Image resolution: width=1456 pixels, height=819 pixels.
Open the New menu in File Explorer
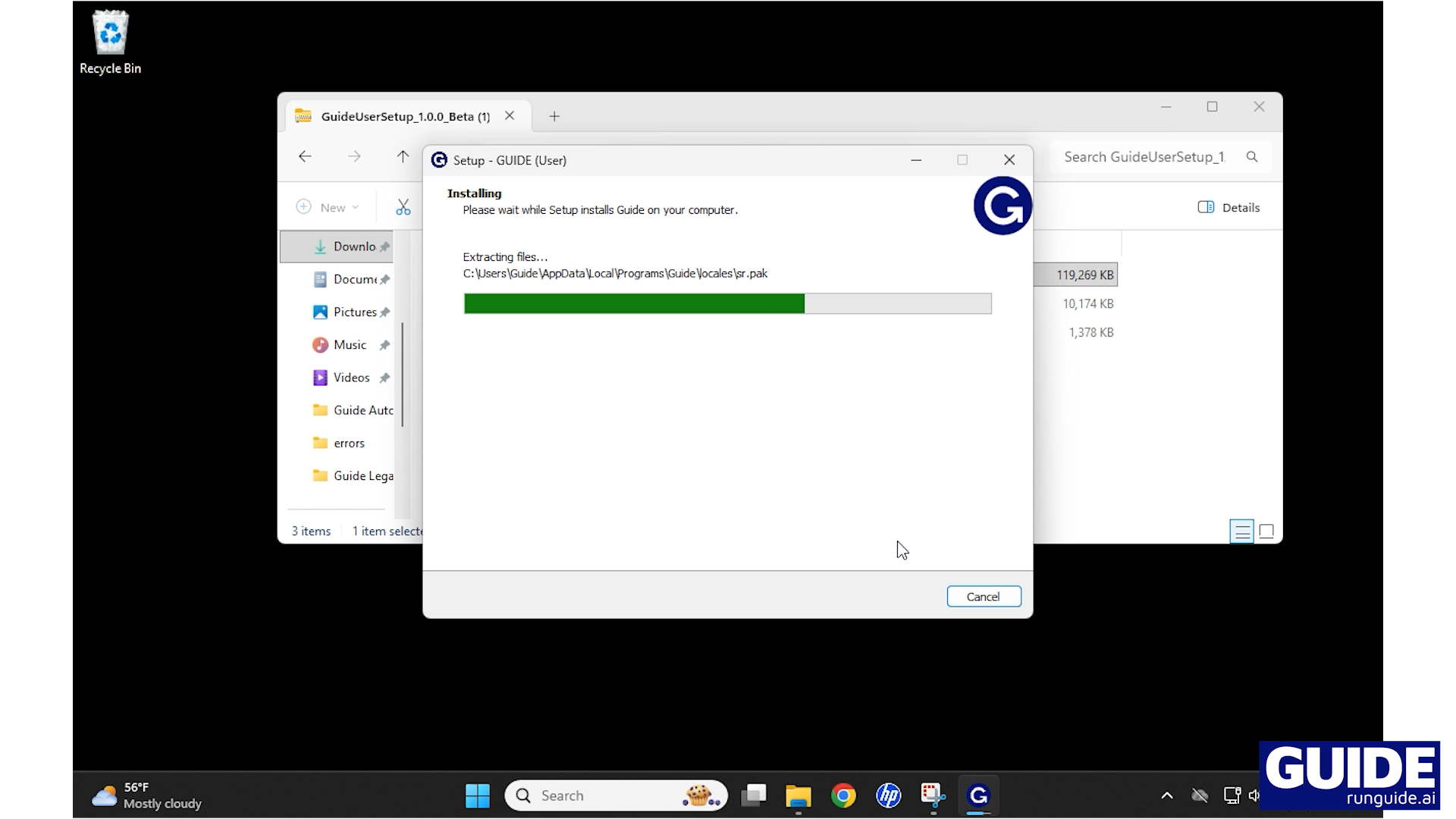click(328, 207)
